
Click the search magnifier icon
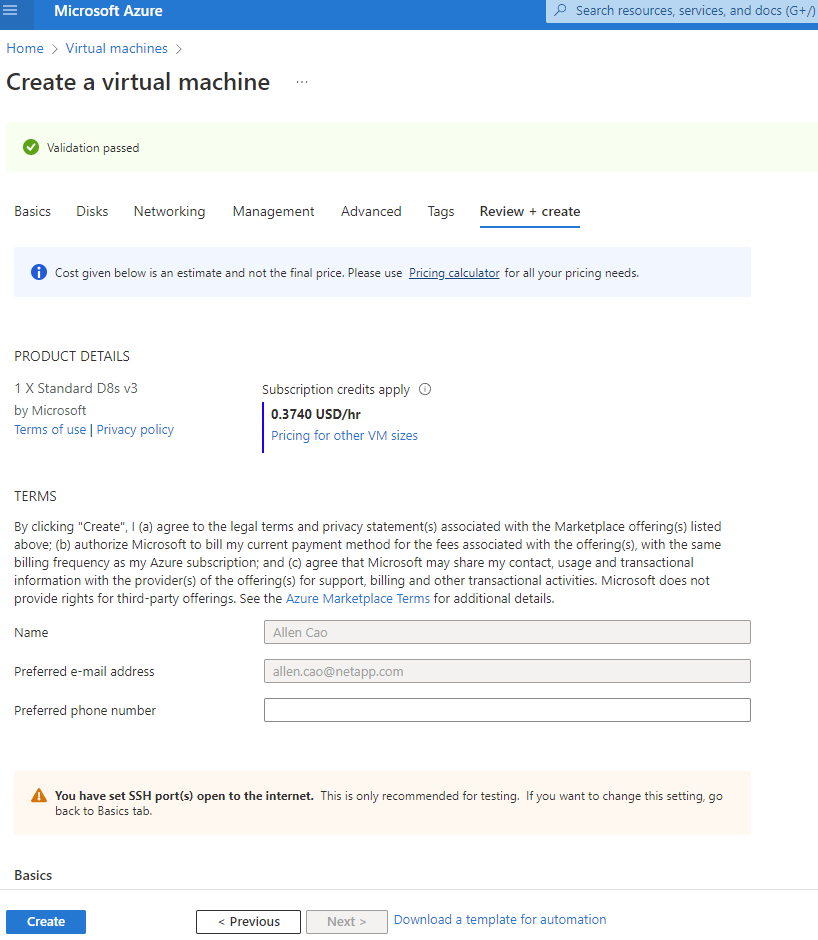pos(560,11)
